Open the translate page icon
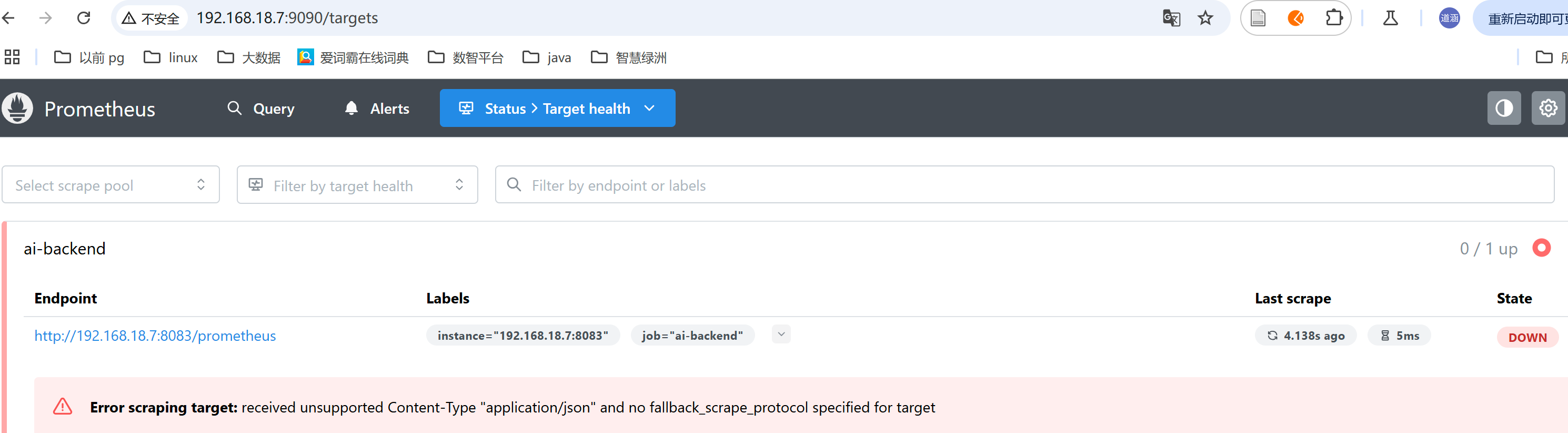 tap(1171, 18)
